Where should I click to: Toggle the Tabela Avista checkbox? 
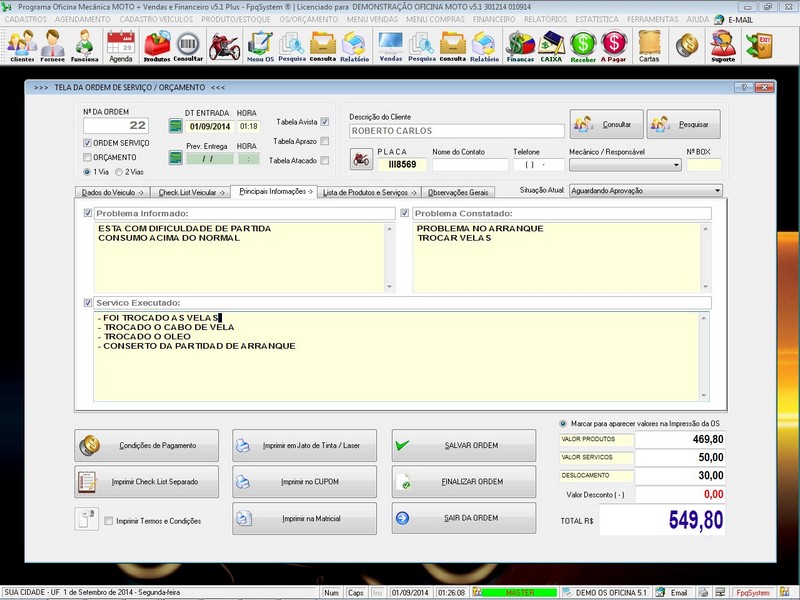pos(325,122)
